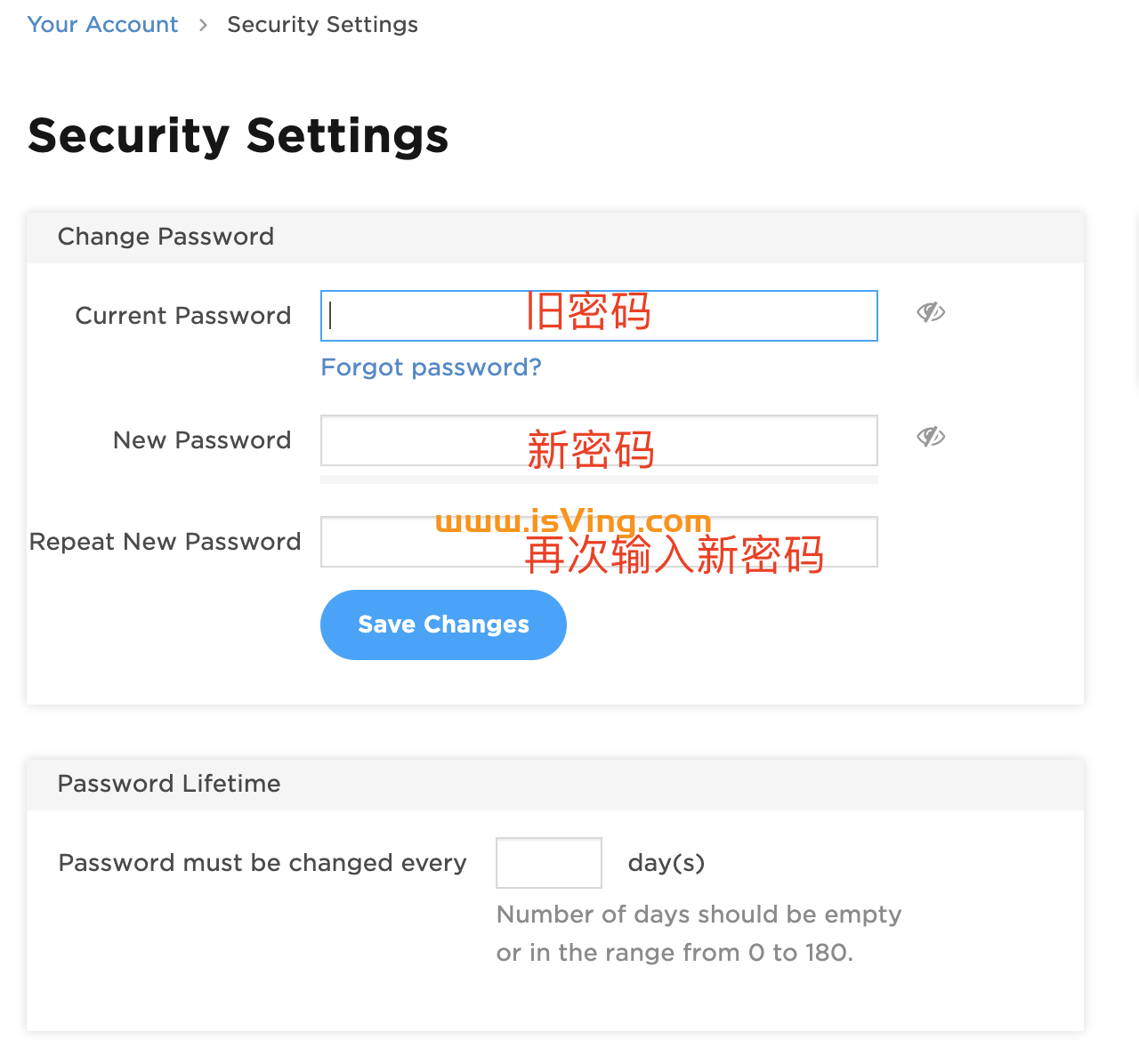Click the Security Settings breadcrumb item
Screen dimensions: 1139x1064
point(322,24)
